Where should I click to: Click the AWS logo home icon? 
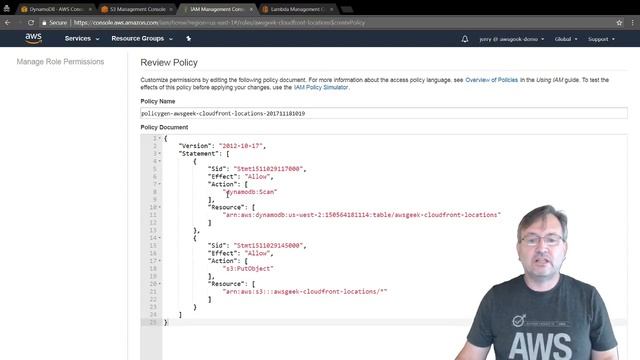tap(33, 38)
